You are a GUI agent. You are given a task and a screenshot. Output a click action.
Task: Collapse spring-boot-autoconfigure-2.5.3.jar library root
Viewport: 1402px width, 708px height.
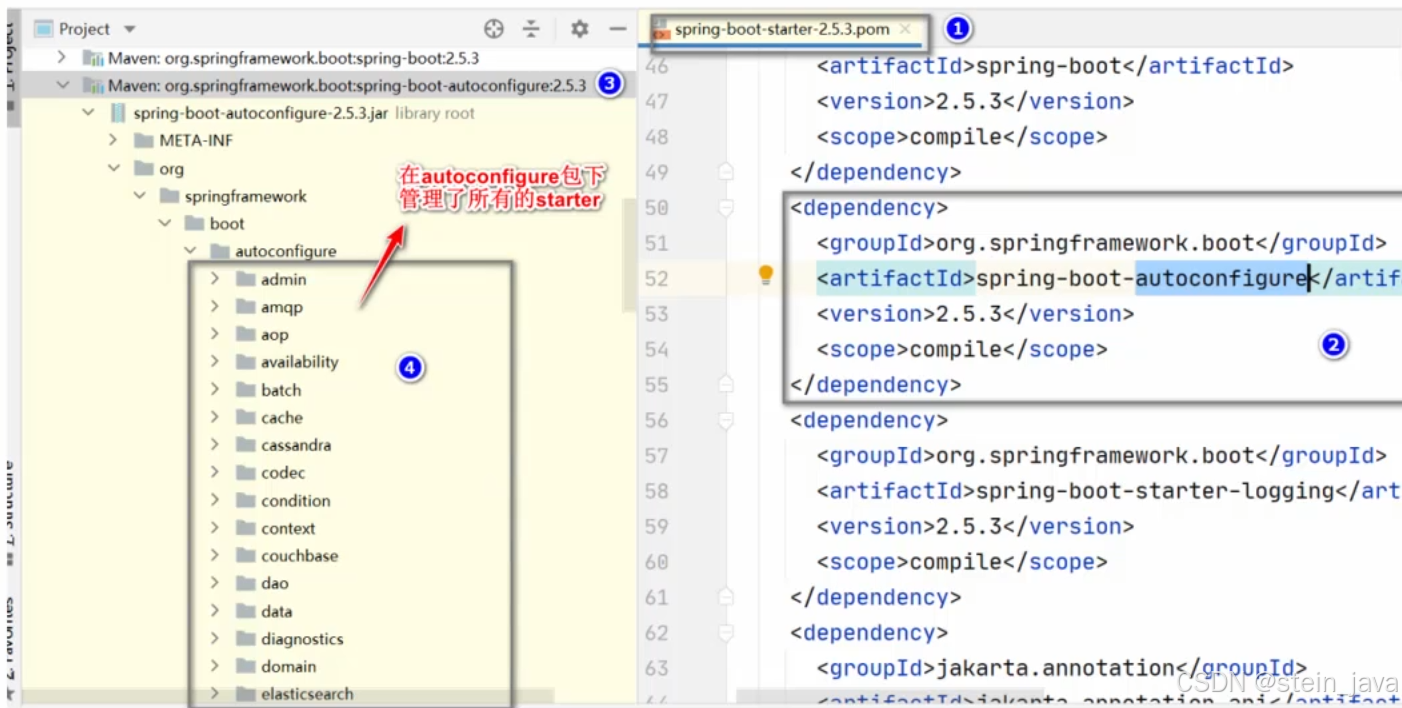click(x=88, y=113)
